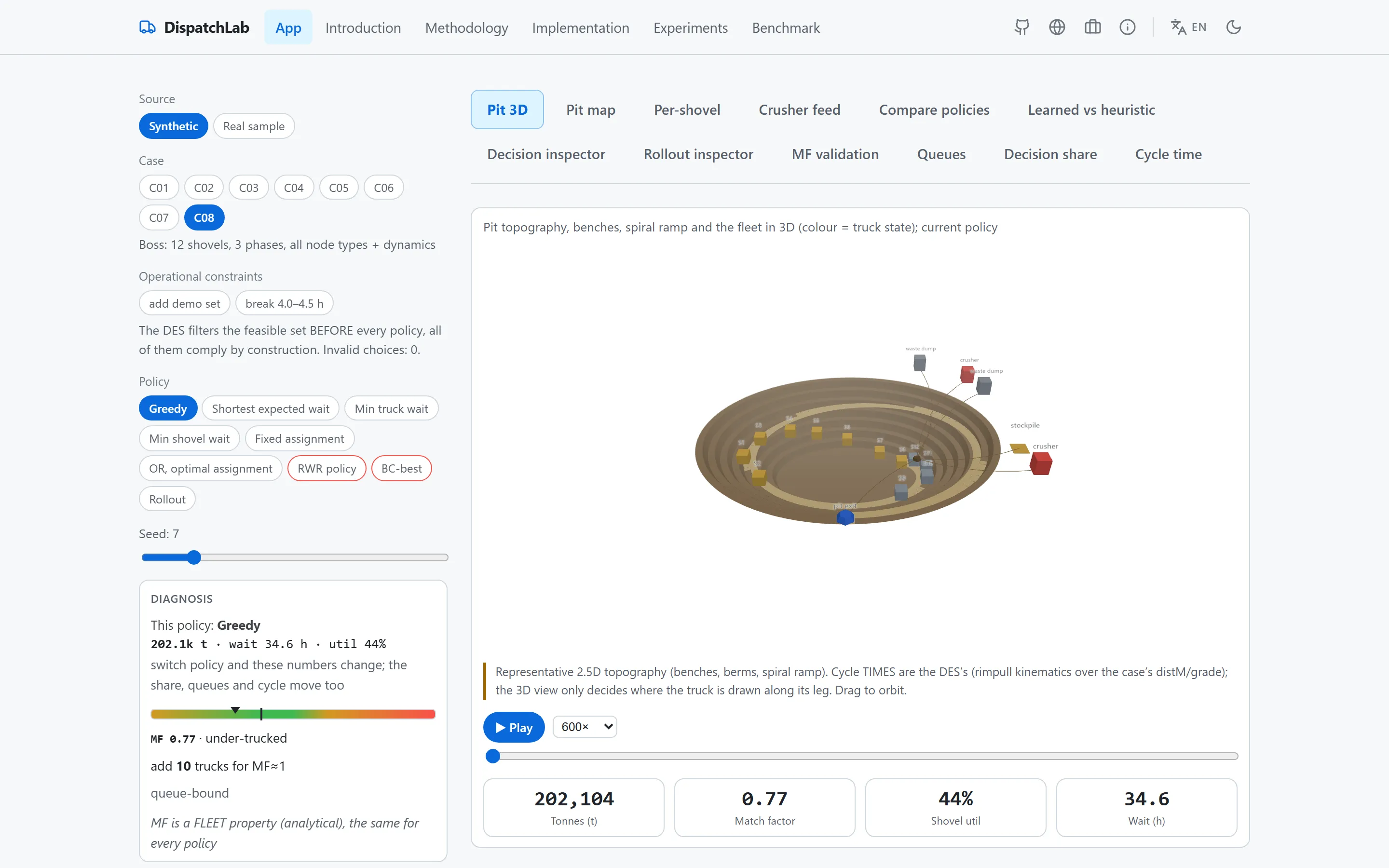Screen dimensions: 1389x868
Task: Switch to Queues tab
Action: click(x=941, y=154)
